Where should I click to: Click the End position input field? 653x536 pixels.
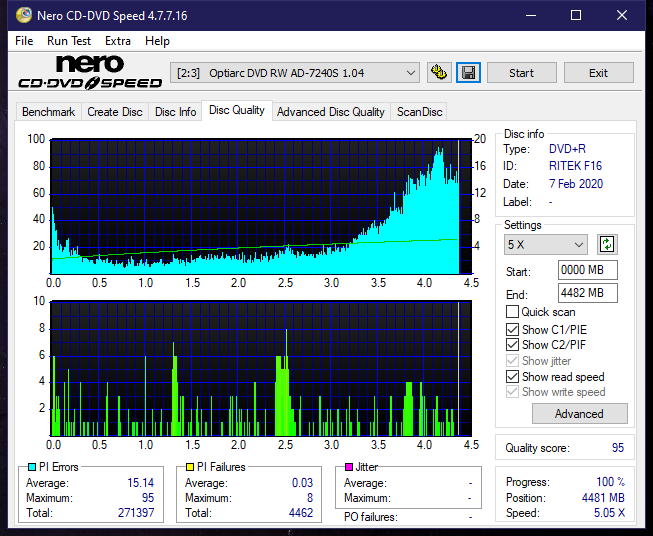(x=588, y=293)
